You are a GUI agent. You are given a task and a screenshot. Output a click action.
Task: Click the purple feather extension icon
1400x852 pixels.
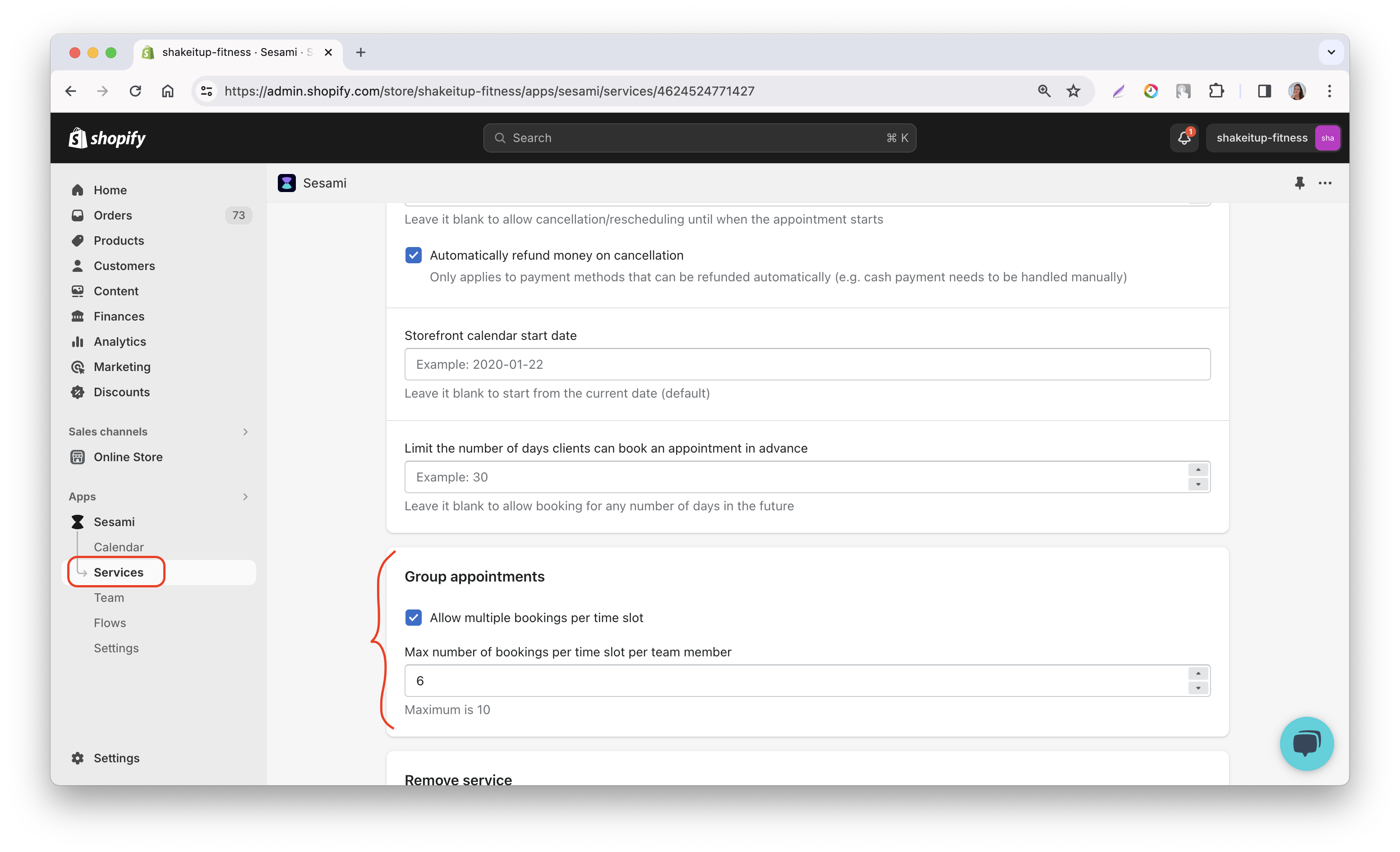tap(1118, 91)
